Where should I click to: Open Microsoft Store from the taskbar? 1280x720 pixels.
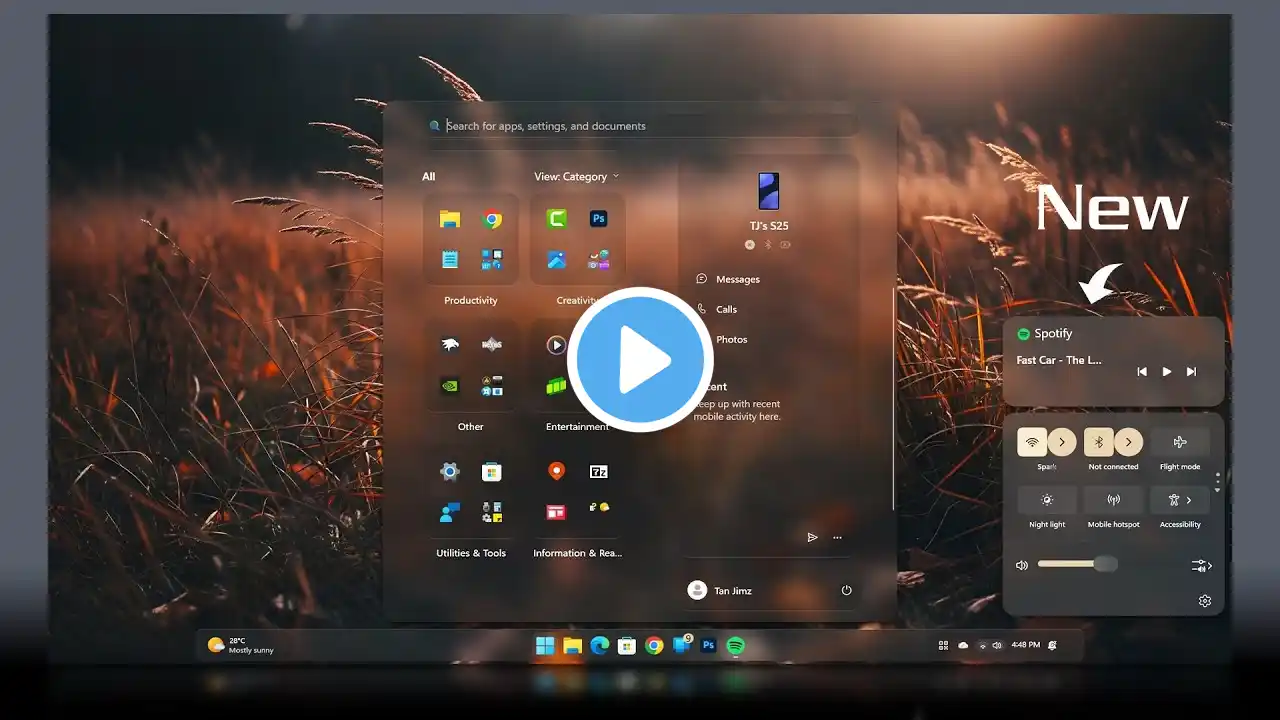(627, 646)
